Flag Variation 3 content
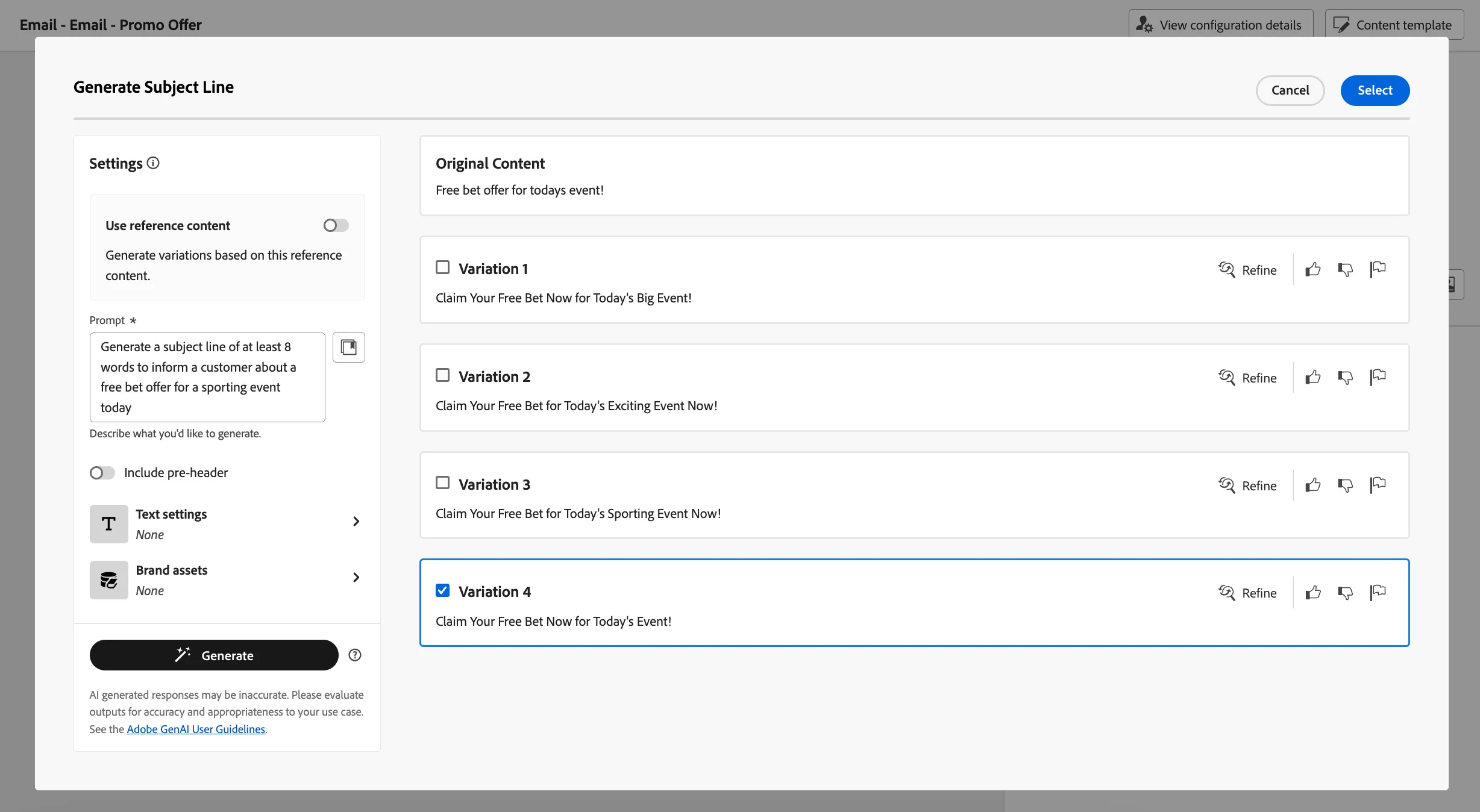This screenshot has width=1480, height=812. (x=1378, y=485)
